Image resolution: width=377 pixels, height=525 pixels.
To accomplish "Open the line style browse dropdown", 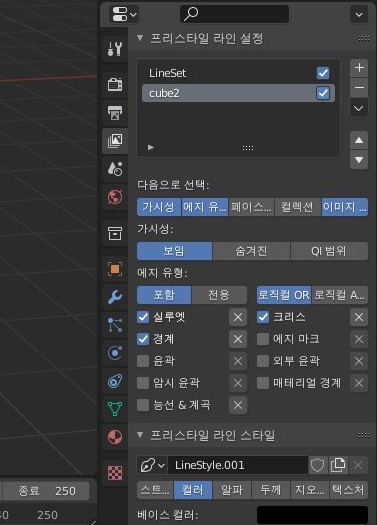I will click(152, 465).
